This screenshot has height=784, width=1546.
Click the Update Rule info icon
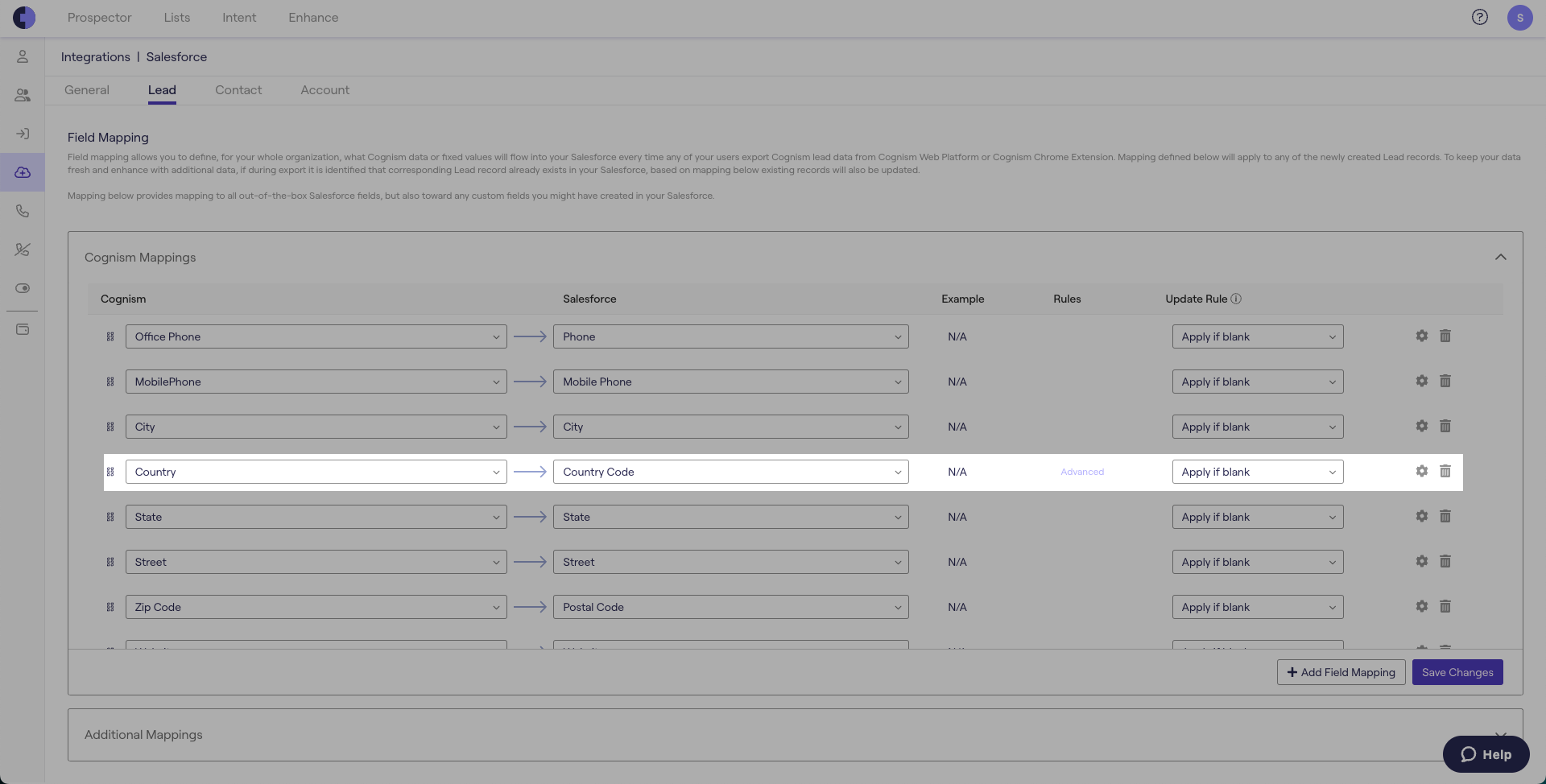pyautogui.click(x=1236, y=299)
